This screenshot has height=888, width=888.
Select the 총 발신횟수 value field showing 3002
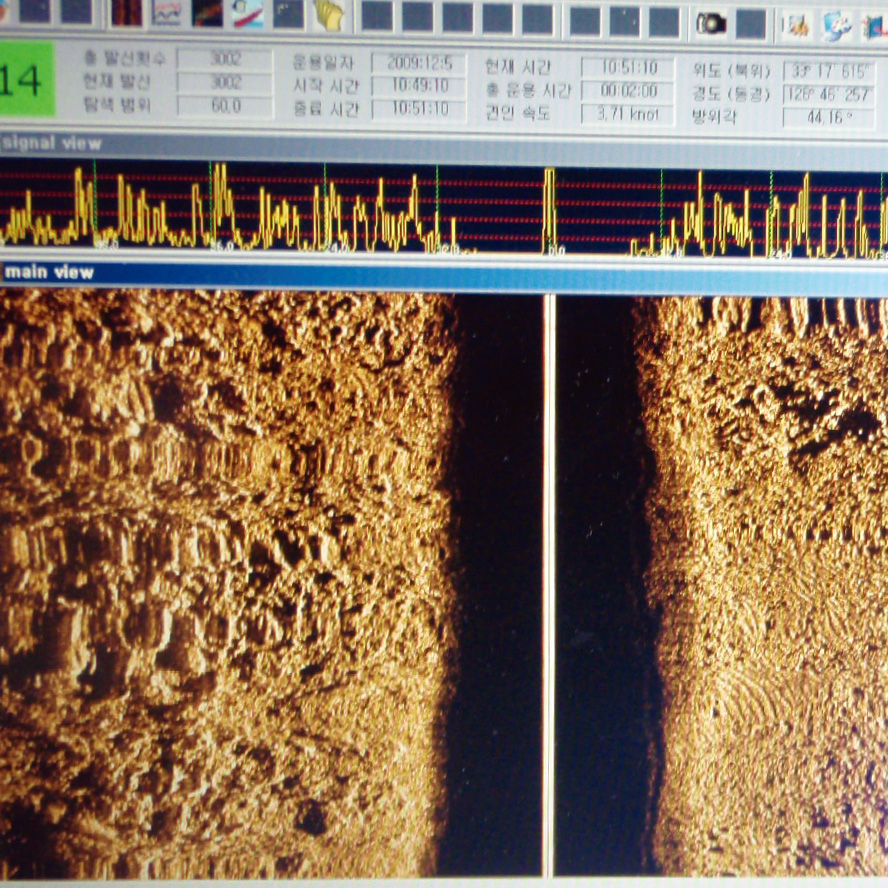click(225, 58)
